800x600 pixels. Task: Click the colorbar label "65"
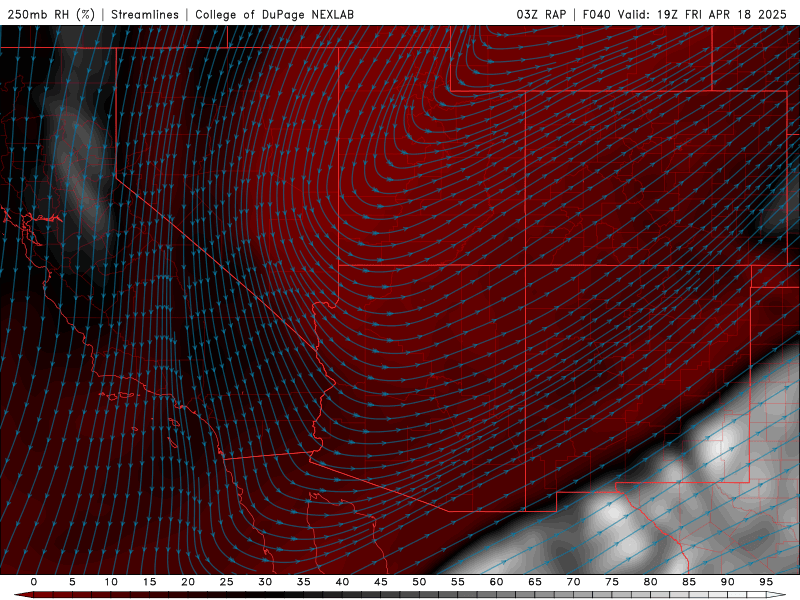535,582
